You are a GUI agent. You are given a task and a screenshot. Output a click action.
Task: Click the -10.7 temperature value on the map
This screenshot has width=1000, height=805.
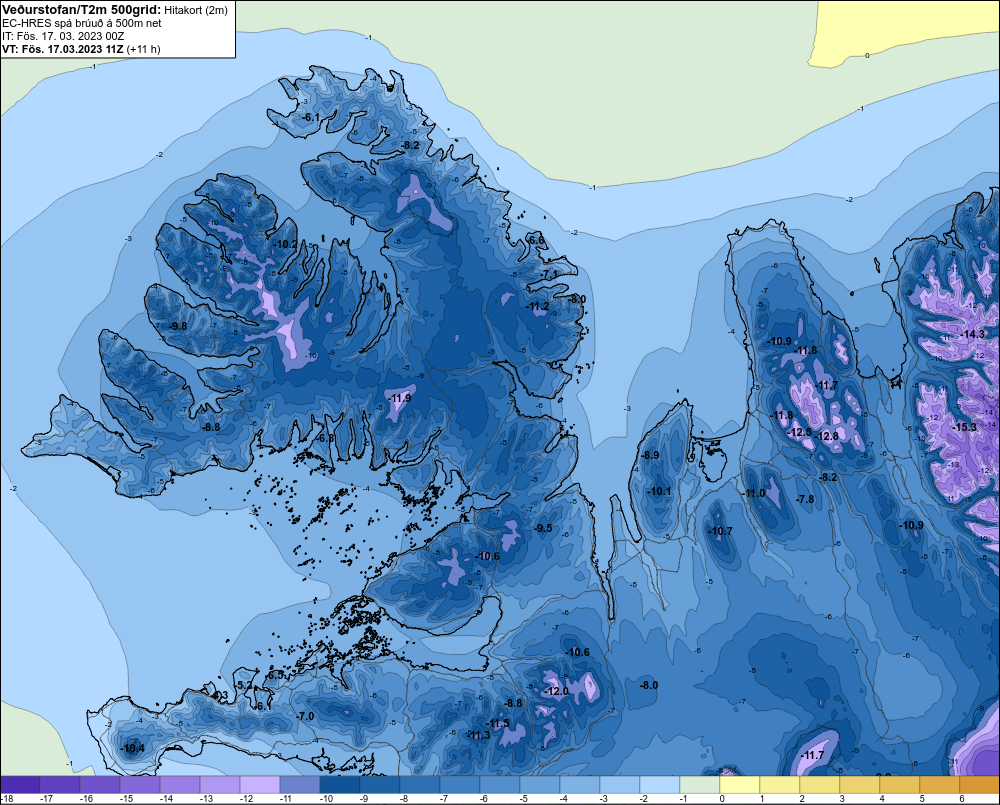720,531
